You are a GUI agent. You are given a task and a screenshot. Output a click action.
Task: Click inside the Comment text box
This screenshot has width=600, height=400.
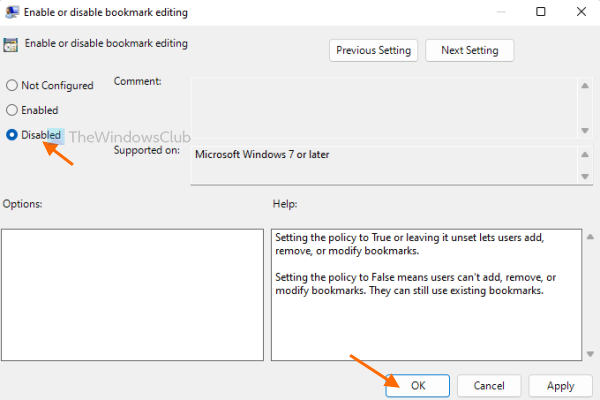[380, 105]
